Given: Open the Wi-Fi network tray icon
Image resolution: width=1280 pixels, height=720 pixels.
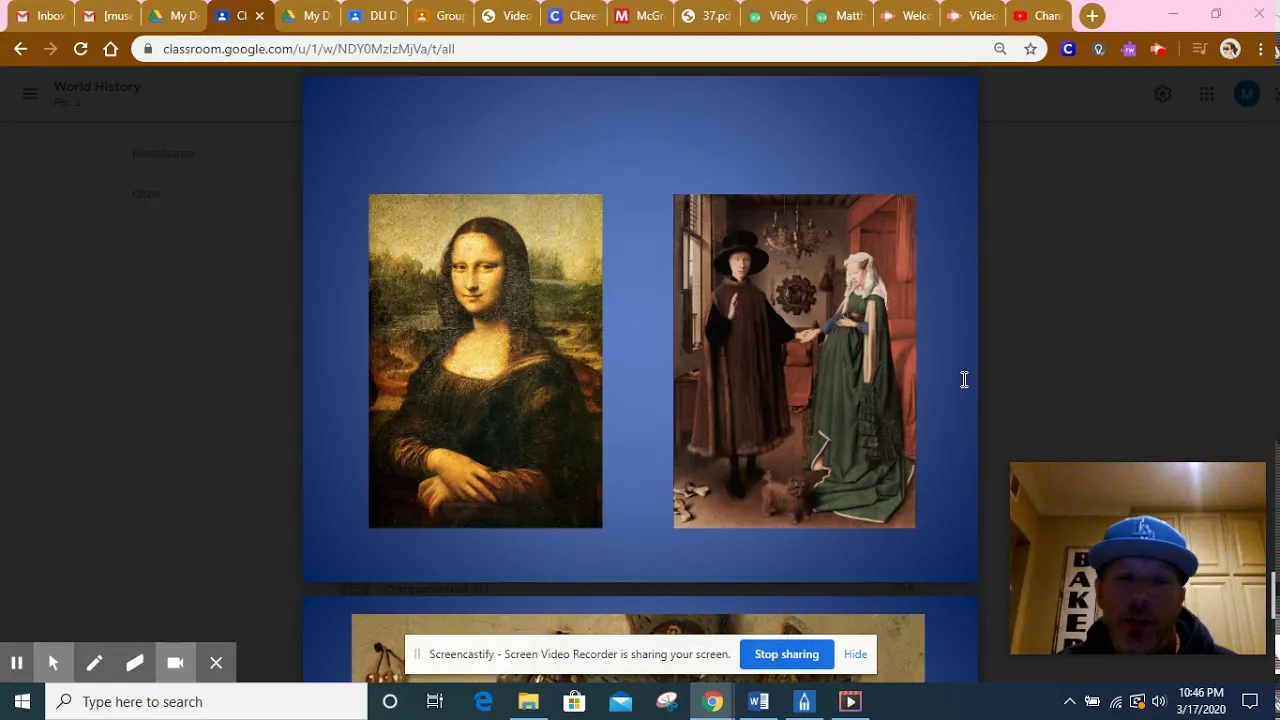Looking at the screenshot, I should click(1115, 702).
